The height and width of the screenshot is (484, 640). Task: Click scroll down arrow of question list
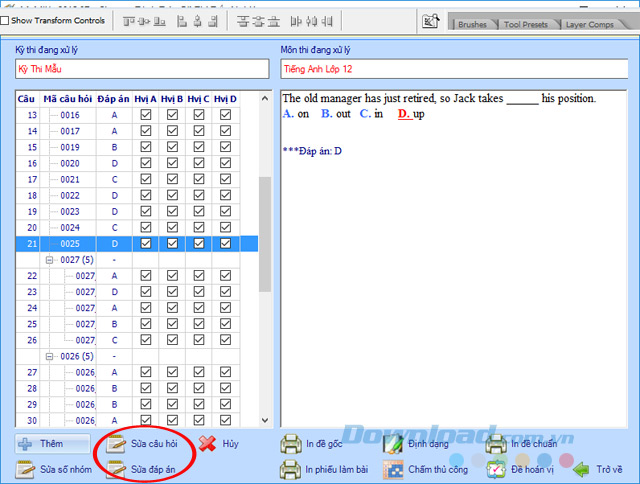[x=264, y=421]
